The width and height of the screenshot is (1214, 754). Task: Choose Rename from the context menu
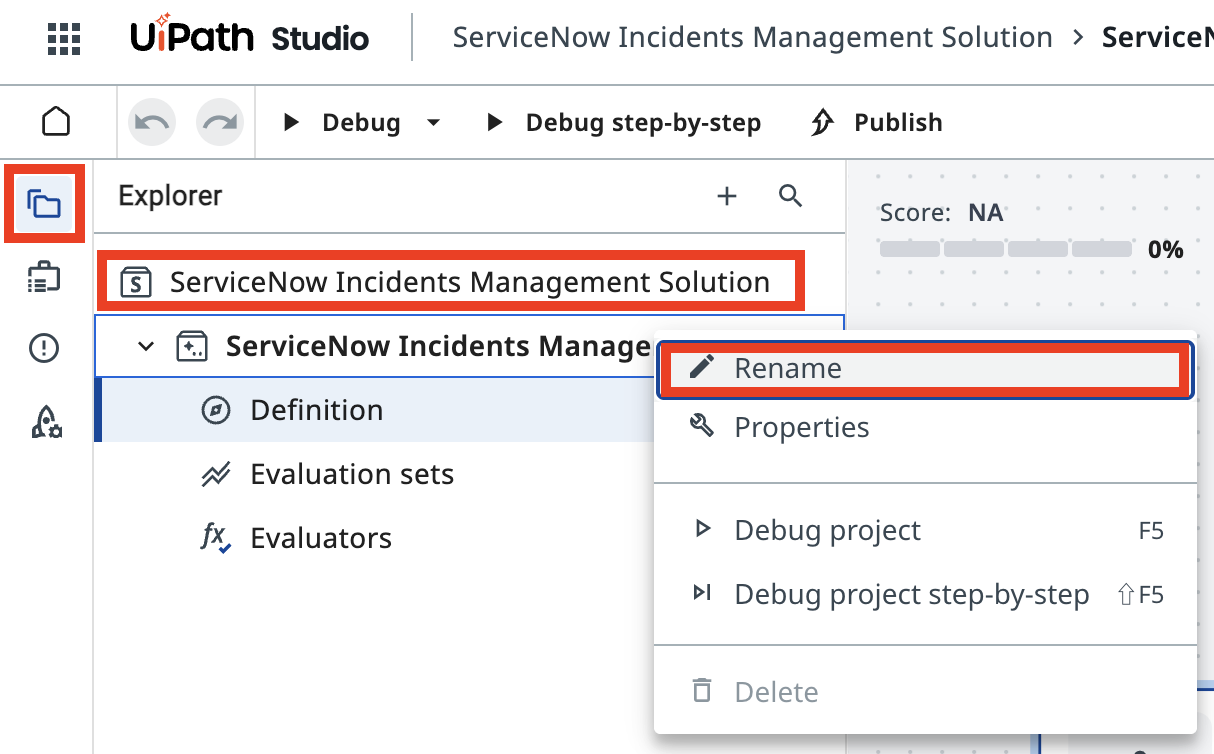(925, 369)
